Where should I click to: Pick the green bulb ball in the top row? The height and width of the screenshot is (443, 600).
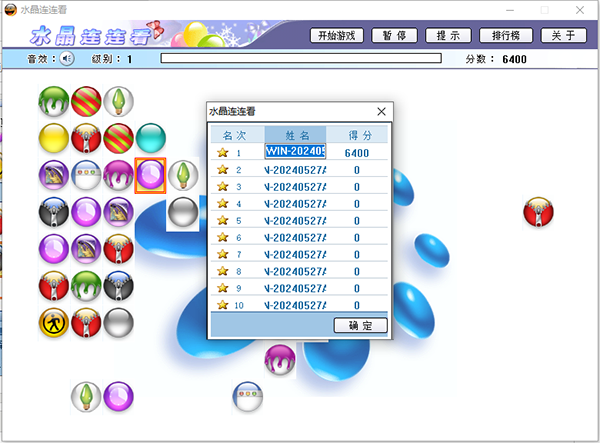119,101
